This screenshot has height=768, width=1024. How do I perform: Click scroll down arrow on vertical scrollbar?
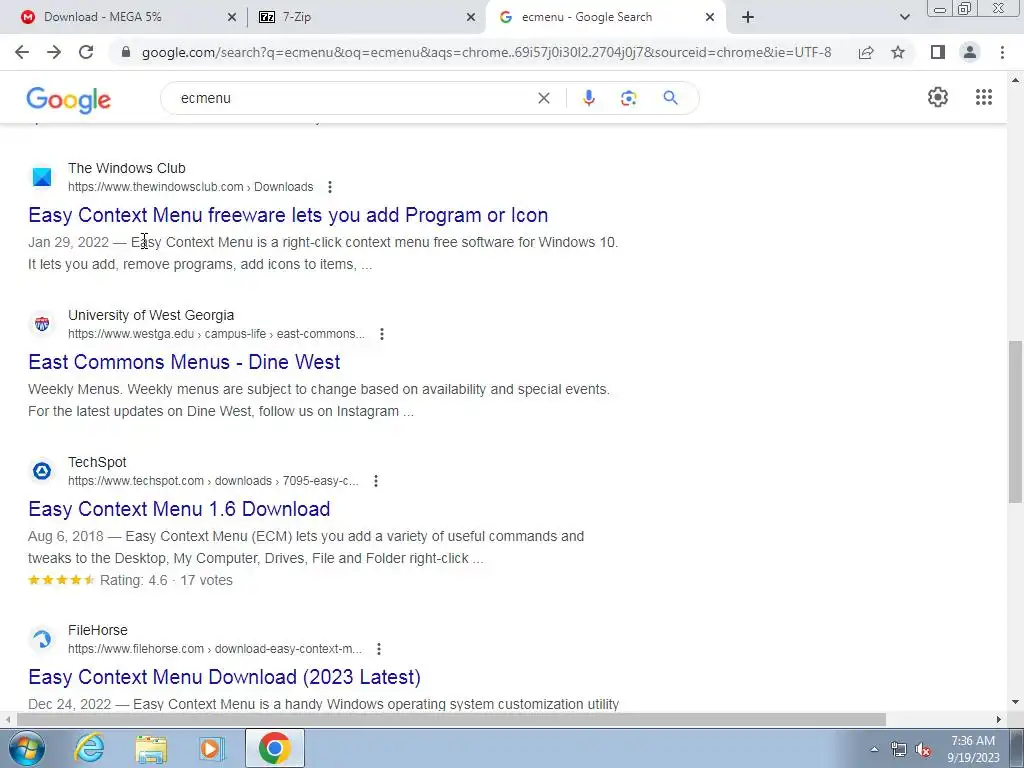pyautogui.click(x=1015, y=703)
